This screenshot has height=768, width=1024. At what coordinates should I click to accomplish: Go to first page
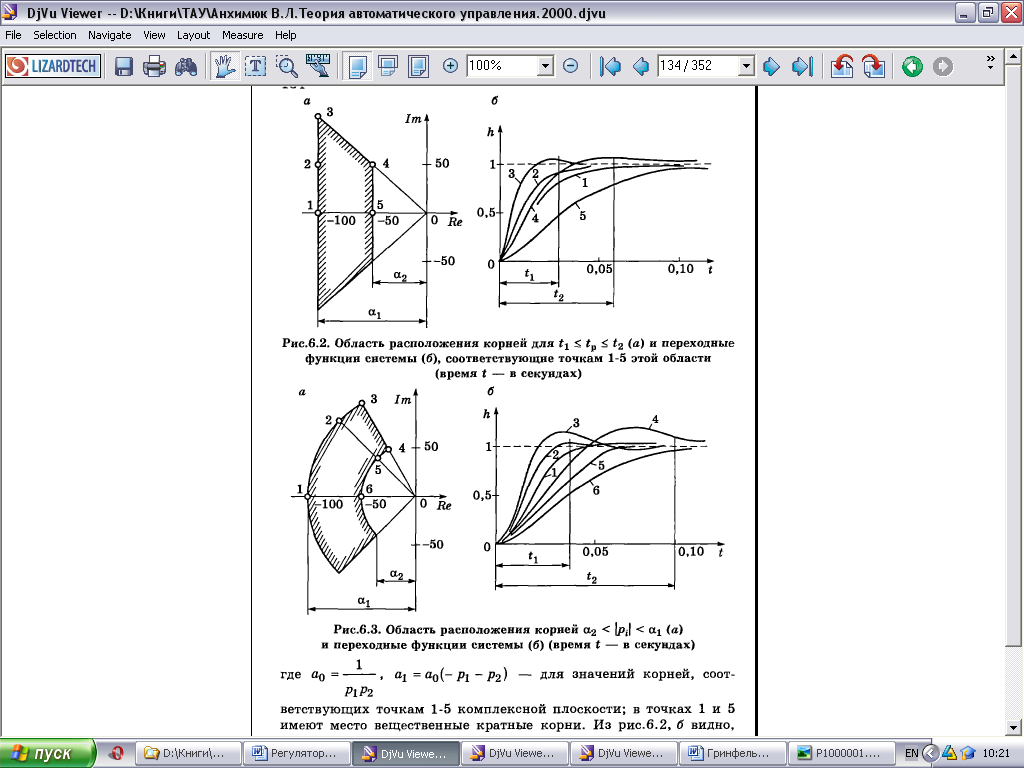point(610,66)
